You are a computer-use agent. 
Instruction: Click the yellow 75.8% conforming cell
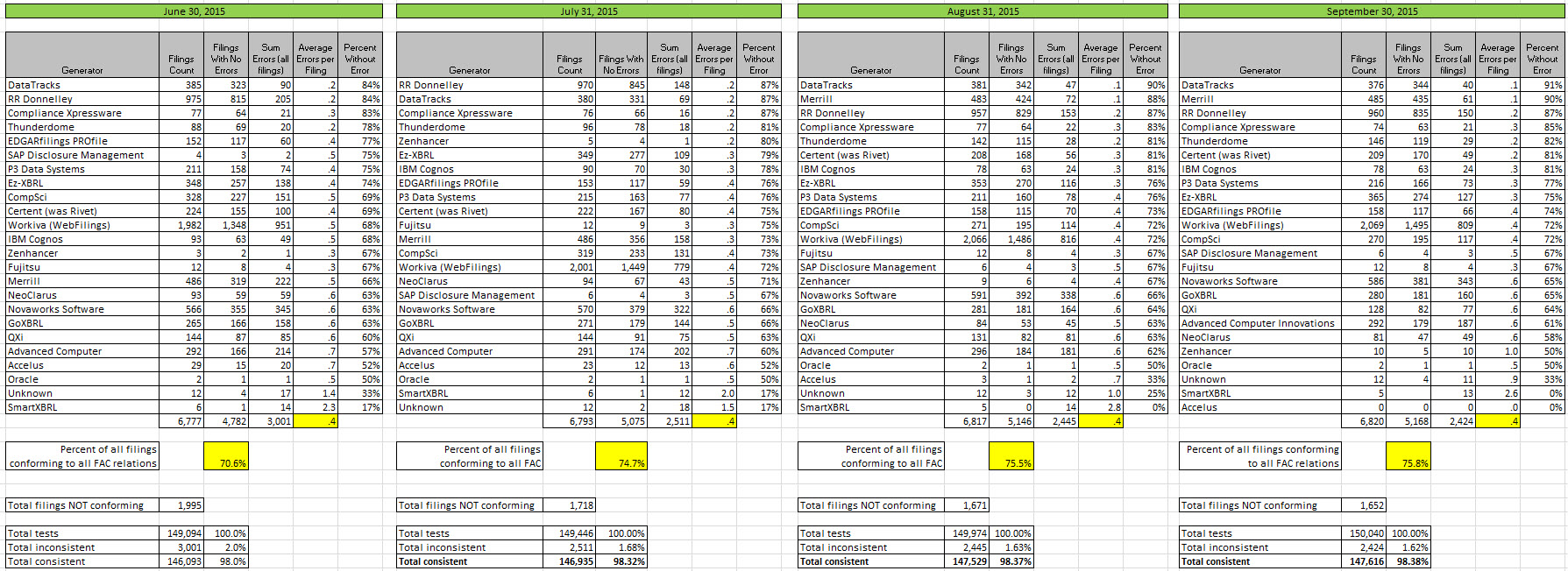(1408, 456)
